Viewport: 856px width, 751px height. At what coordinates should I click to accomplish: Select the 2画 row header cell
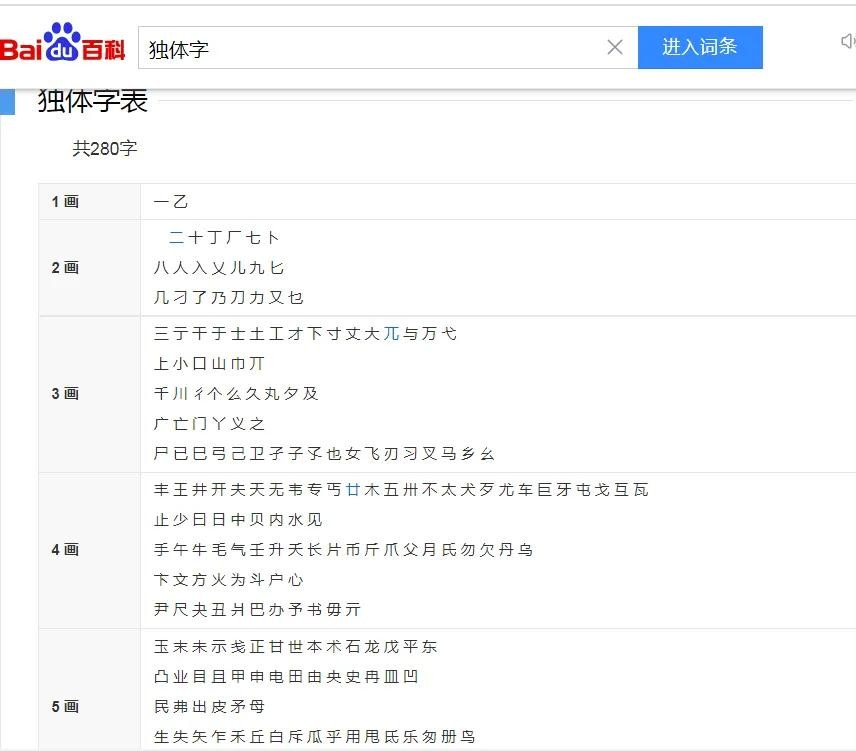point(66,268)
